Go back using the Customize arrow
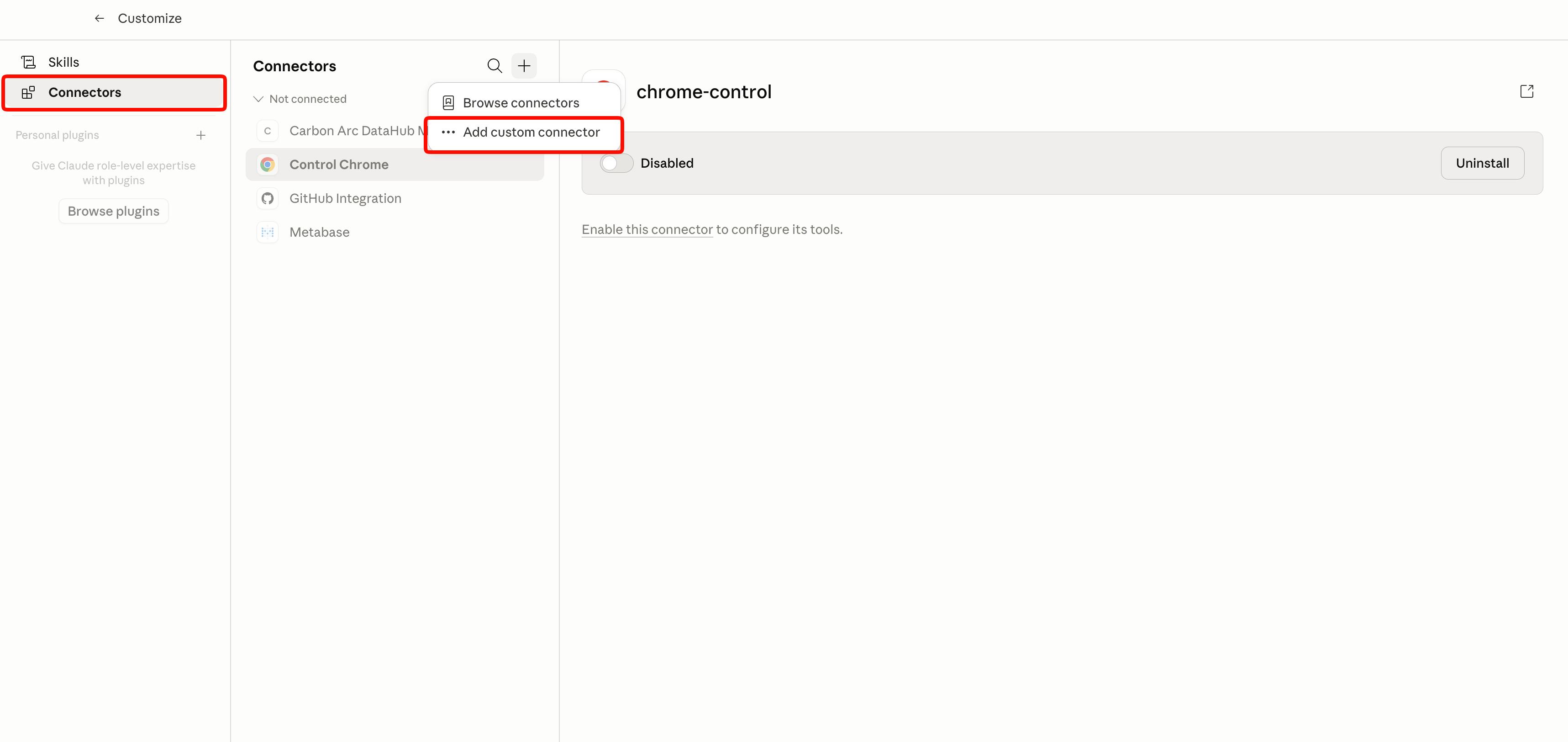 click(x=99, y=18)
